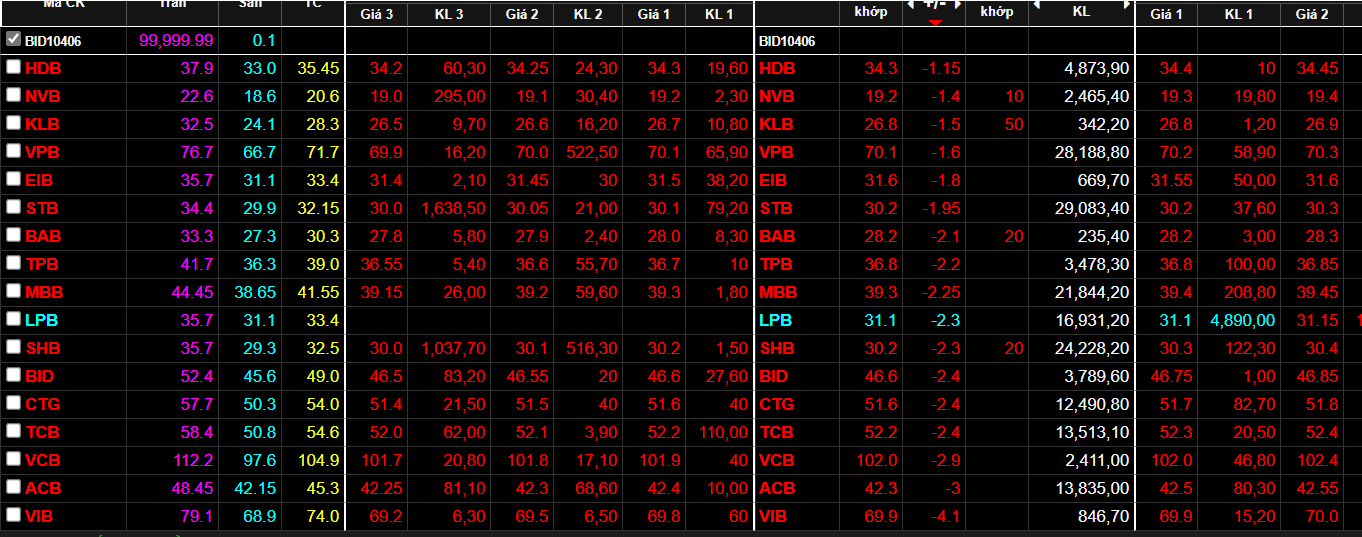Click VIB change value -4.1
1362x537 pixels.
pos(944,516)
